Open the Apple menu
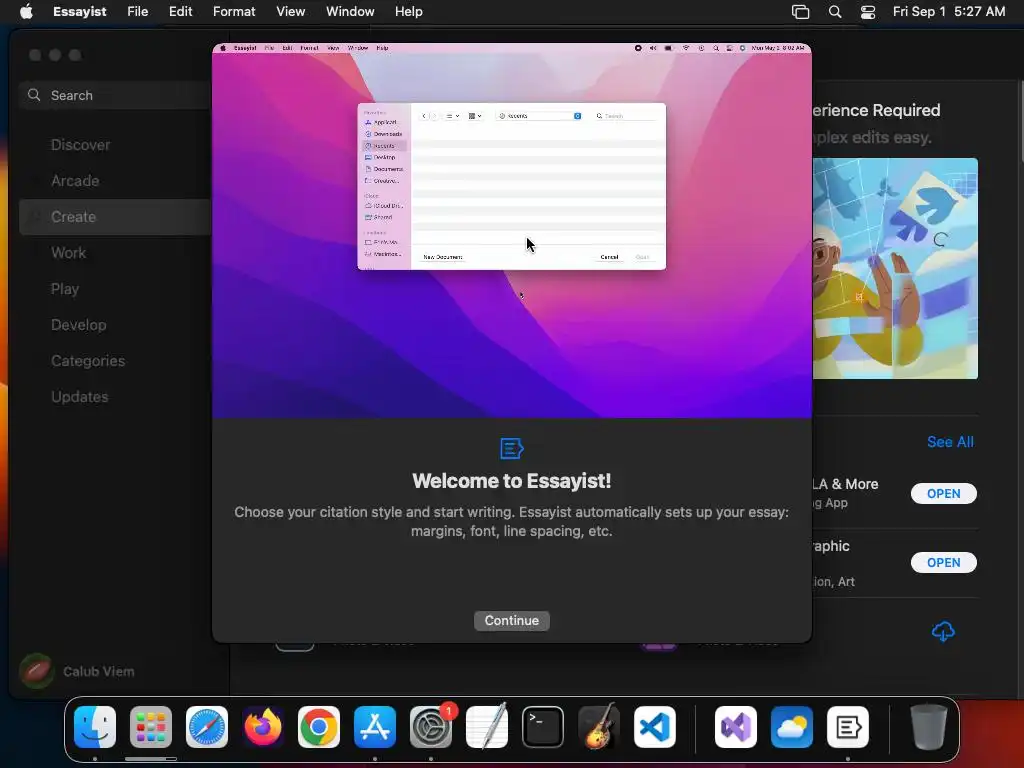The height and width of the screenshot is (768, 1024). click(26, 11)
